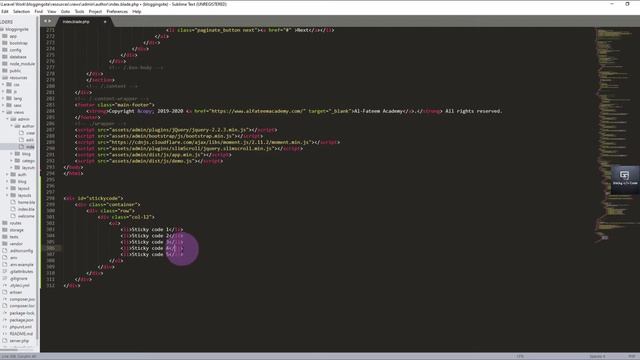Expand the auth folder arrow

pos(7,175)
